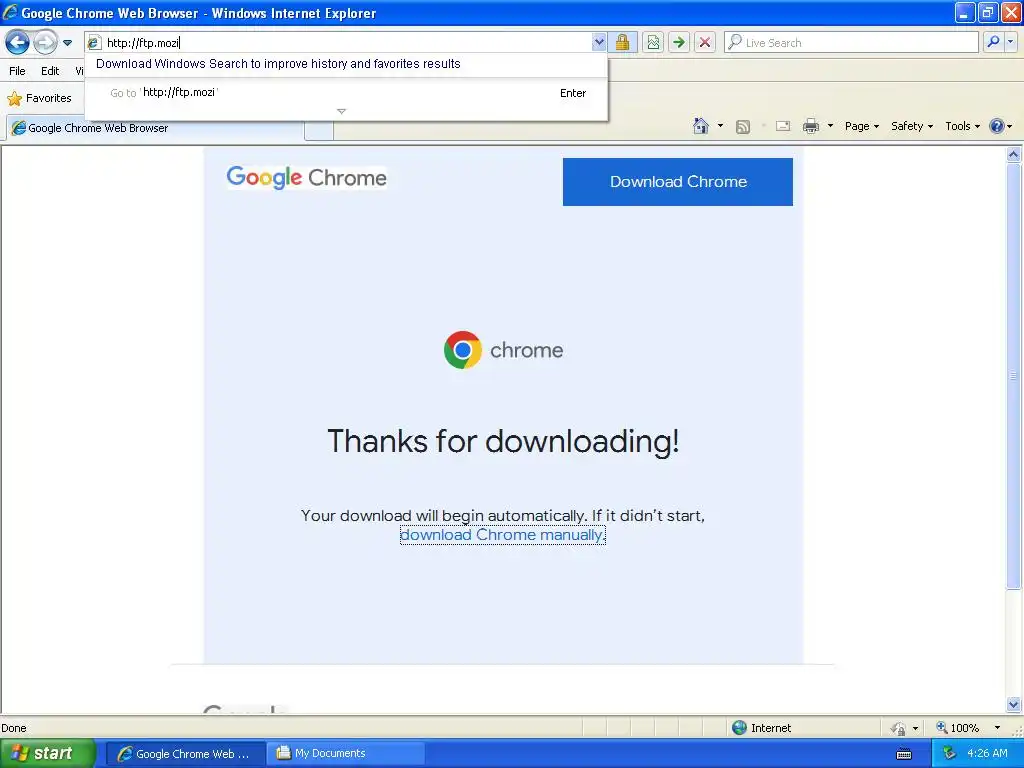Open the File menu
This screenshot has width=1024, height=768.
click(x=18, y=71)
